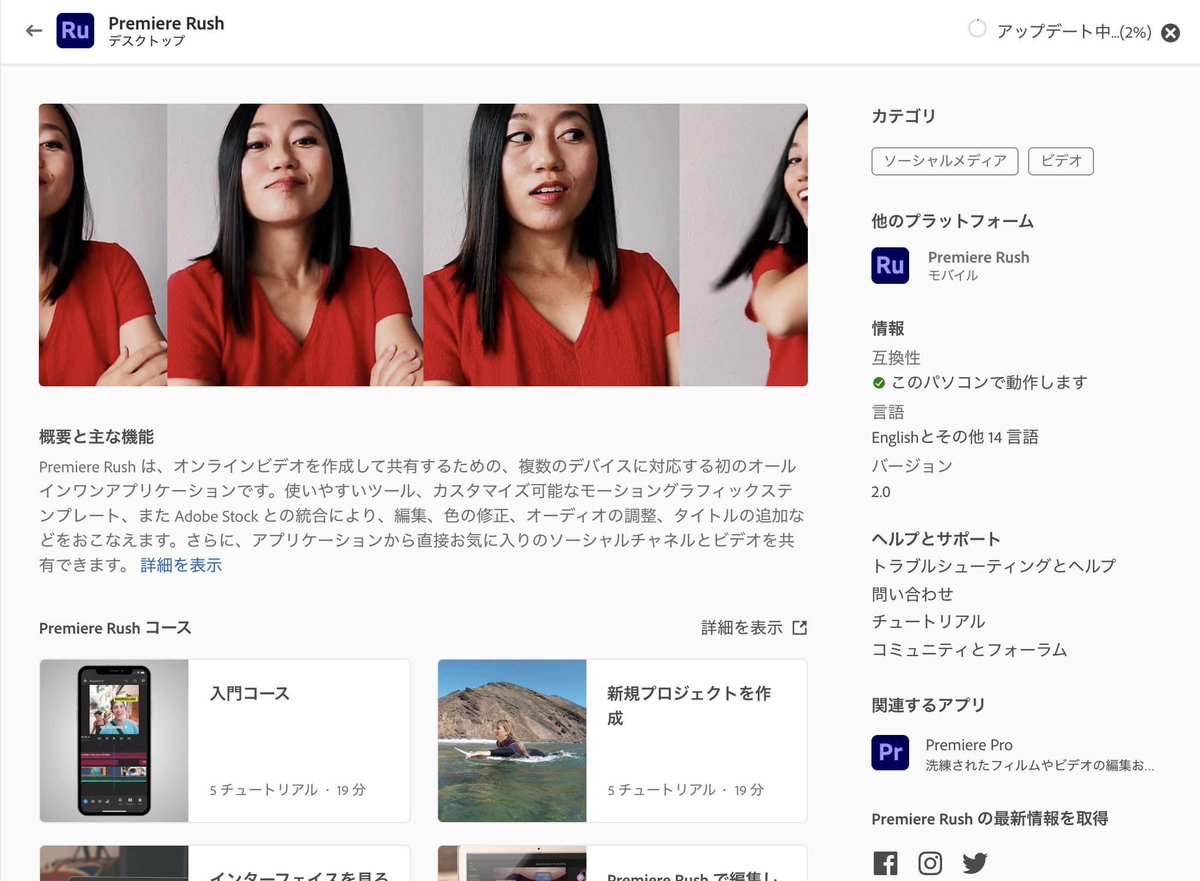
Task: Select the ソーシャルメディア category tag
Action: 945,161
